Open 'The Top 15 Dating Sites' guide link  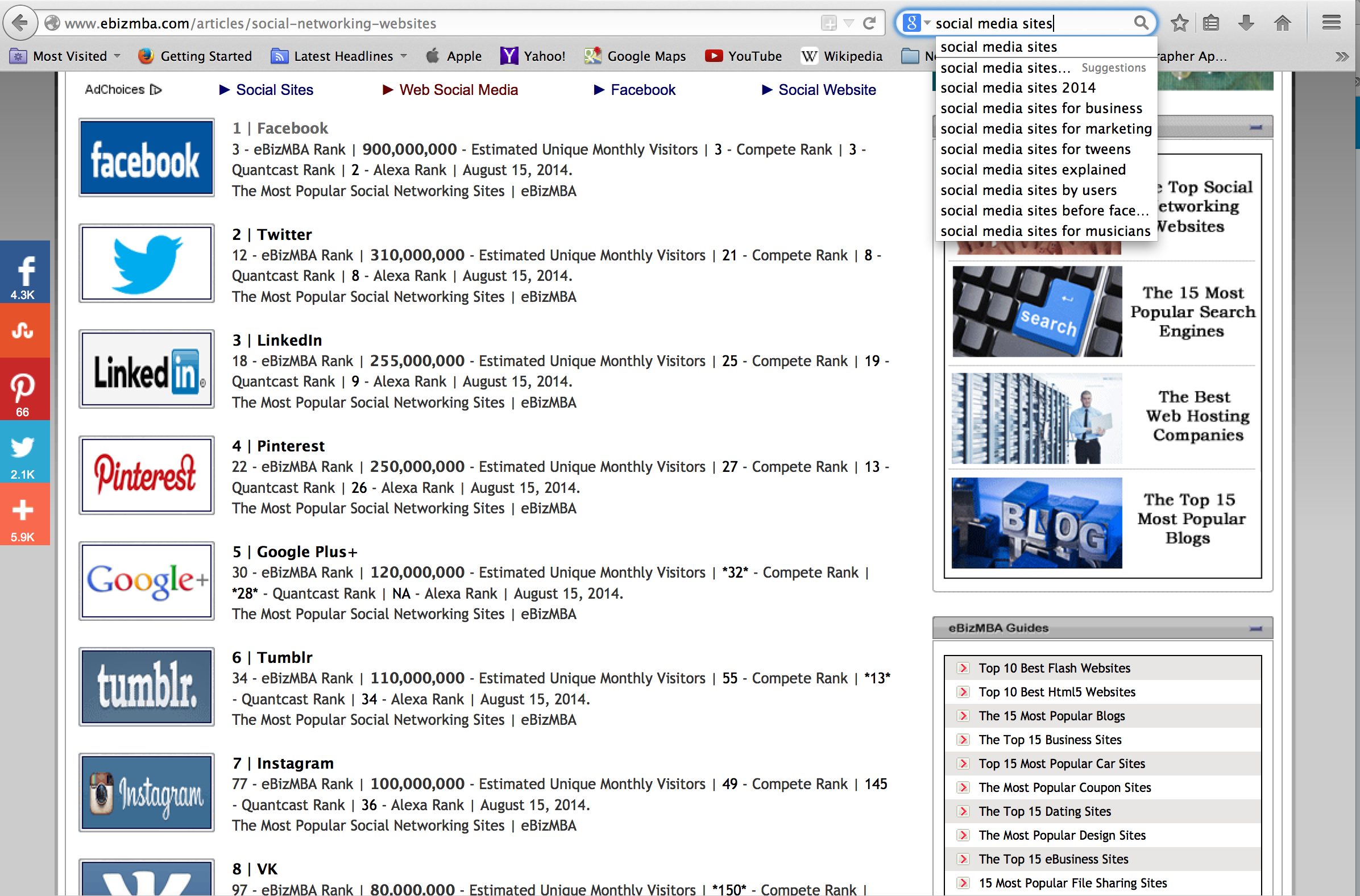[1044, 811]
